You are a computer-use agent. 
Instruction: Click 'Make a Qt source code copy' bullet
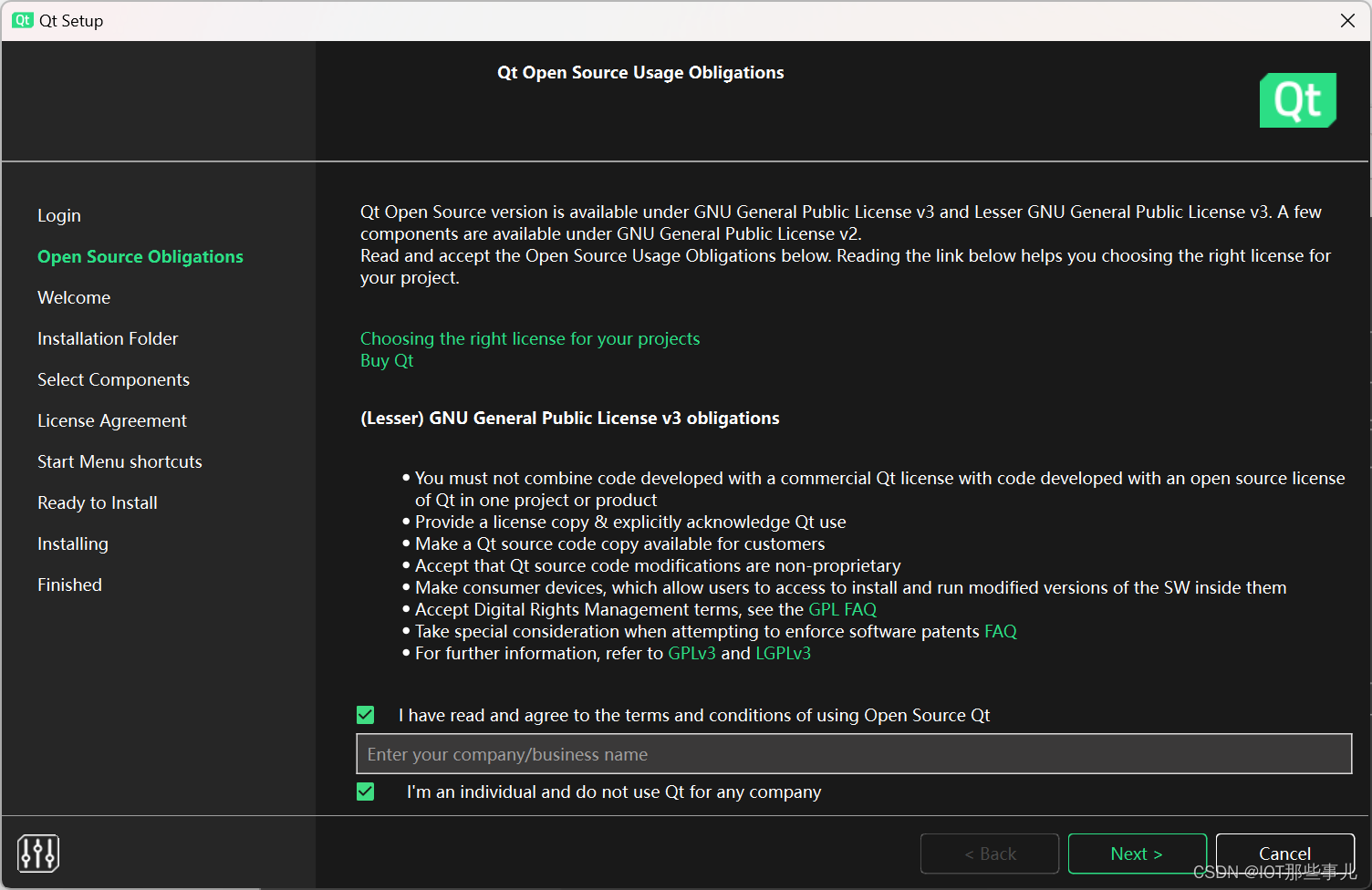[x=619, y=543]
